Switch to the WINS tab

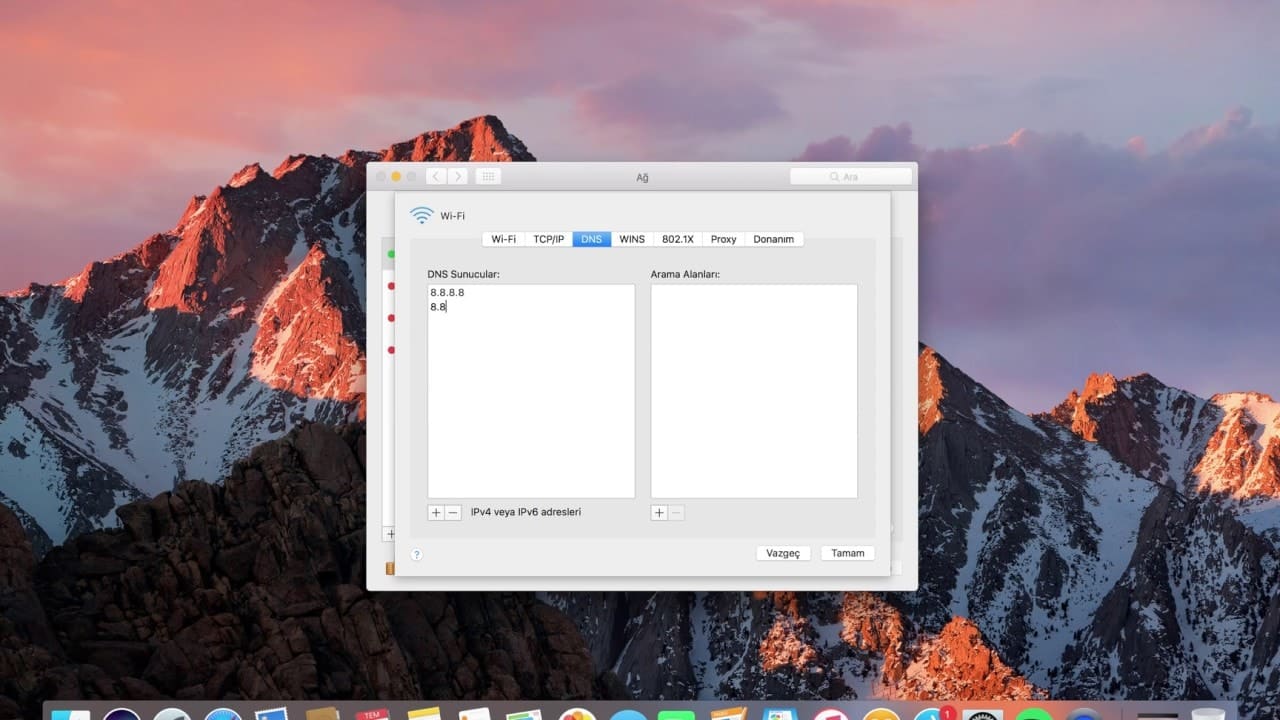point(632,239)
